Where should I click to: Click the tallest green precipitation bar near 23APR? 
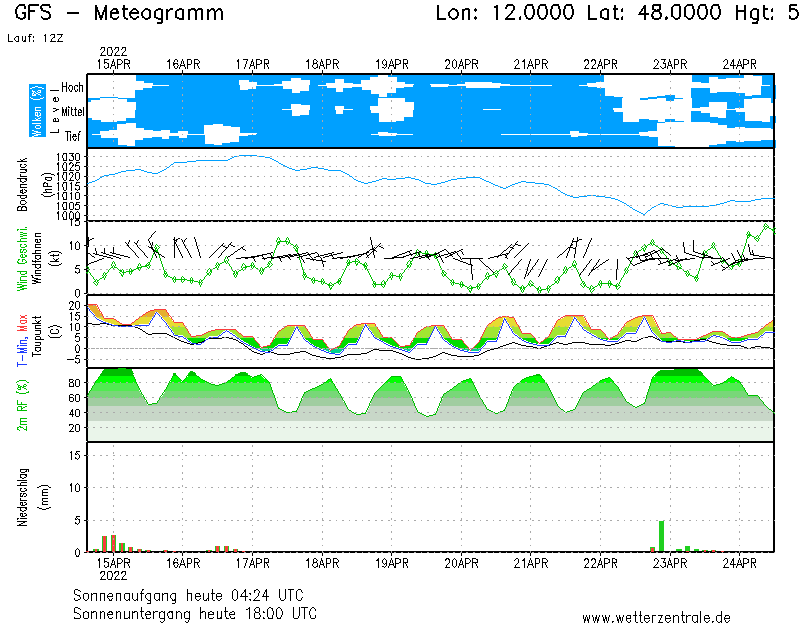tap(661, 536)
